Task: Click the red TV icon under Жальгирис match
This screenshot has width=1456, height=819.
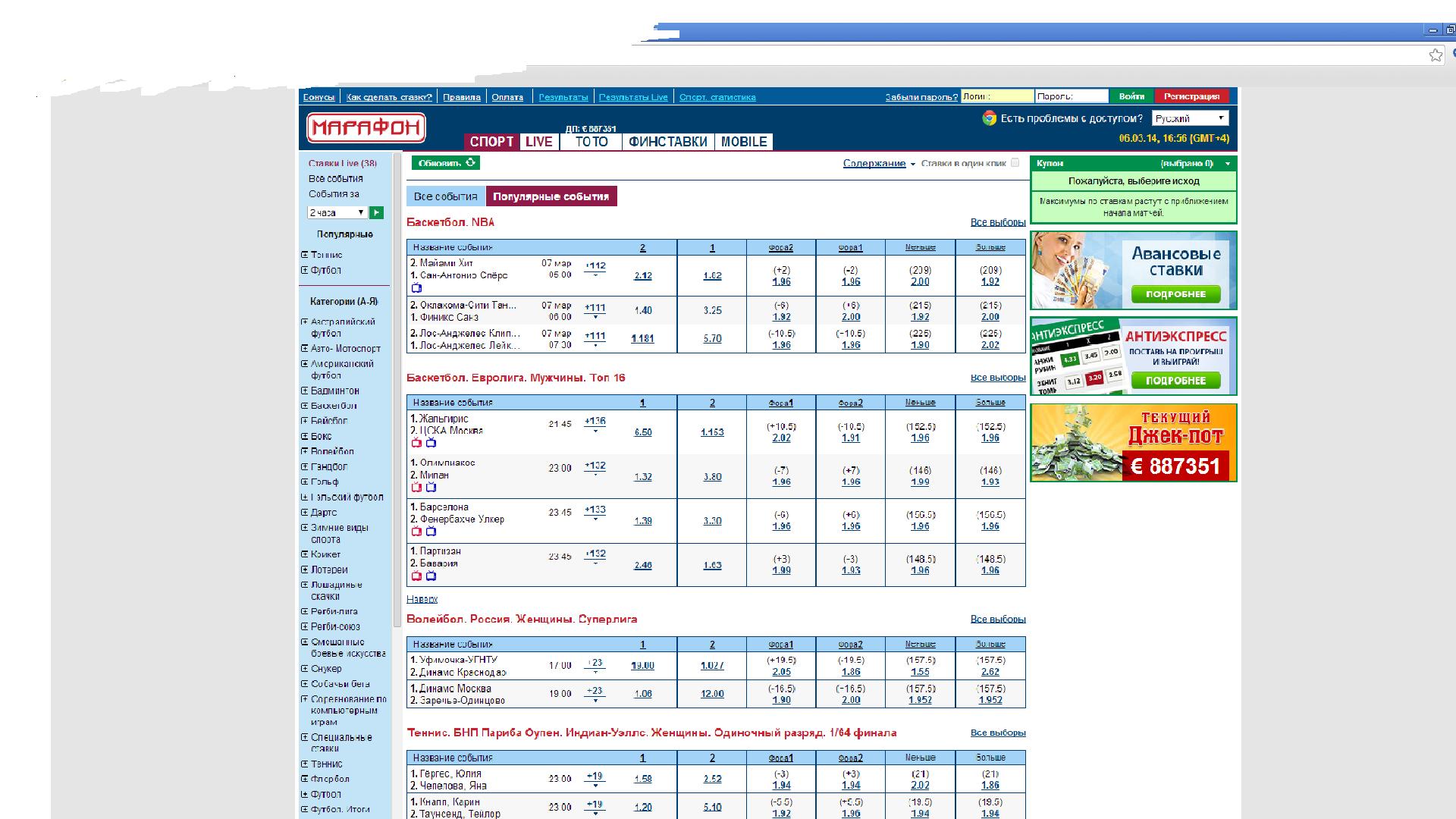Action: pos(416,443)
